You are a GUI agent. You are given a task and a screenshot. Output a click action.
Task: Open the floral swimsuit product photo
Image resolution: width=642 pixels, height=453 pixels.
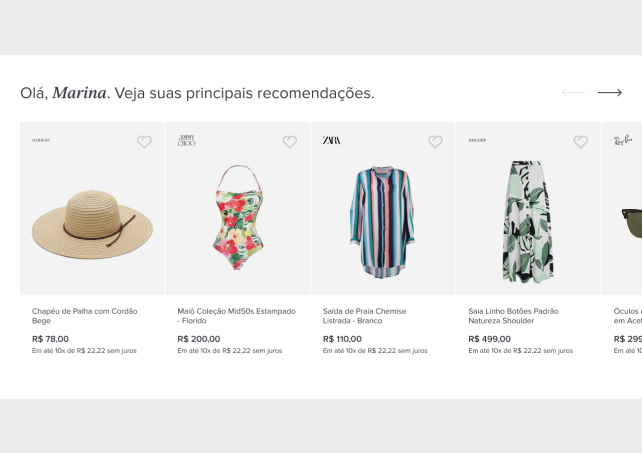pyautogui.click(x=238, y=217)
